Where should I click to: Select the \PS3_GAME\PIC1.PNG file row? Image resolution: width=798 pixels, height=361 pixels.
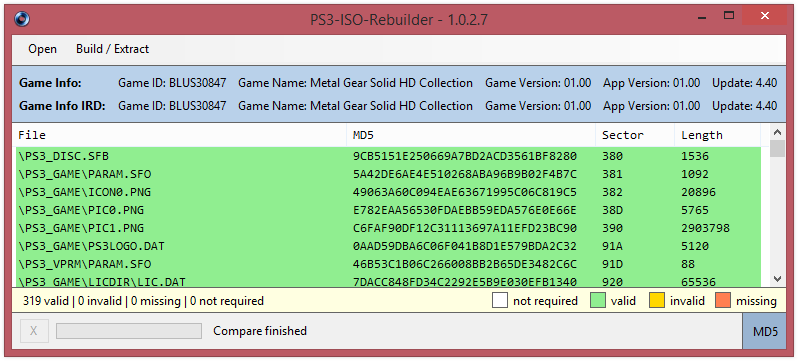tap(388, 228)
